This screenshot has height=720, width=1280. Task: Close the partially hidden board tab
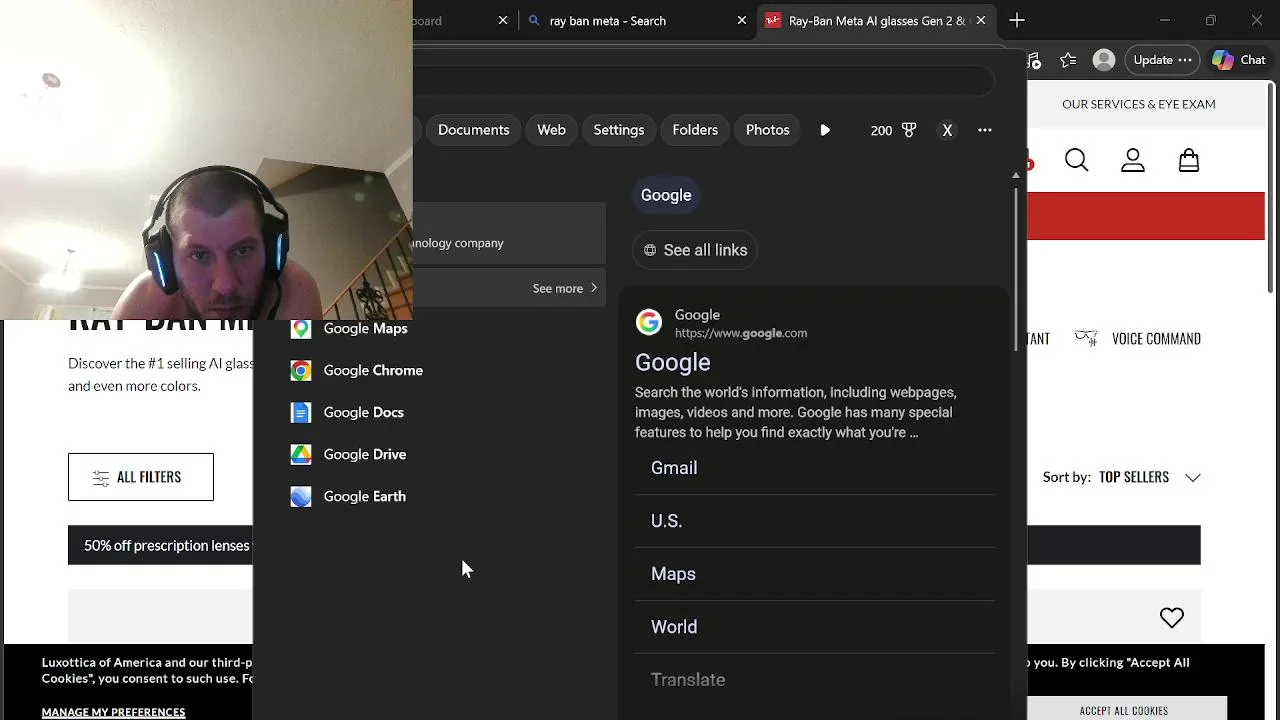click(x=503, y=20)
